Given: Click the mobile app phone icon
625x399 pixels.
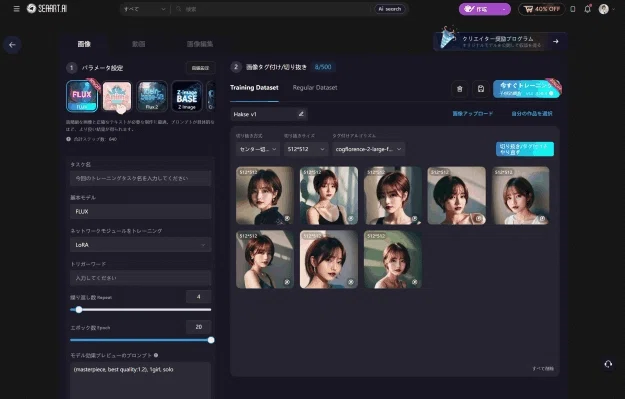Looking at the screenshot, I should pyautogui.click(x=573, y=9).
